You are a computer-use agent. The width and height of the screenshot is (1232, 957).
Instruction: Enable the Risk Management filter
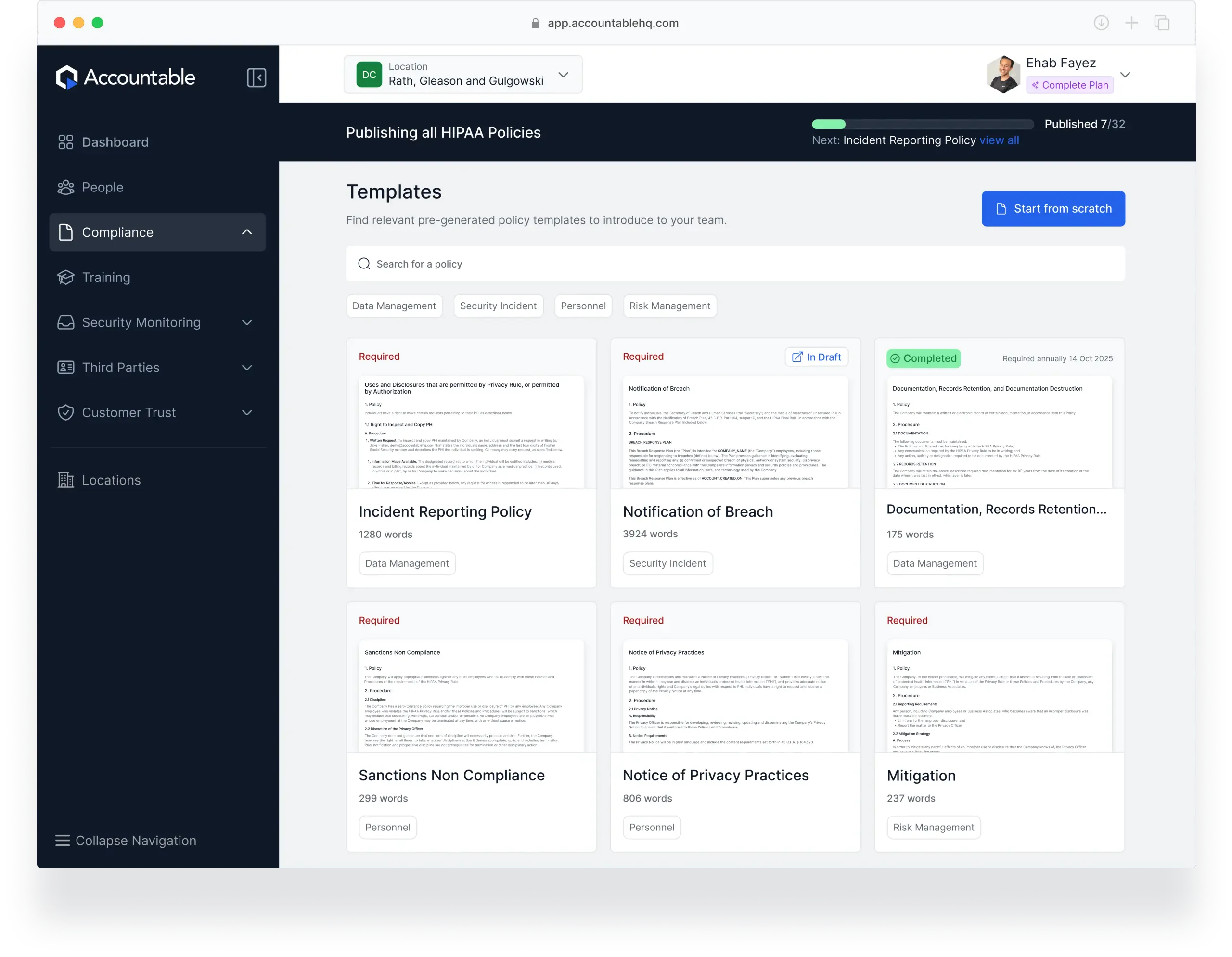tap(670, 306)
